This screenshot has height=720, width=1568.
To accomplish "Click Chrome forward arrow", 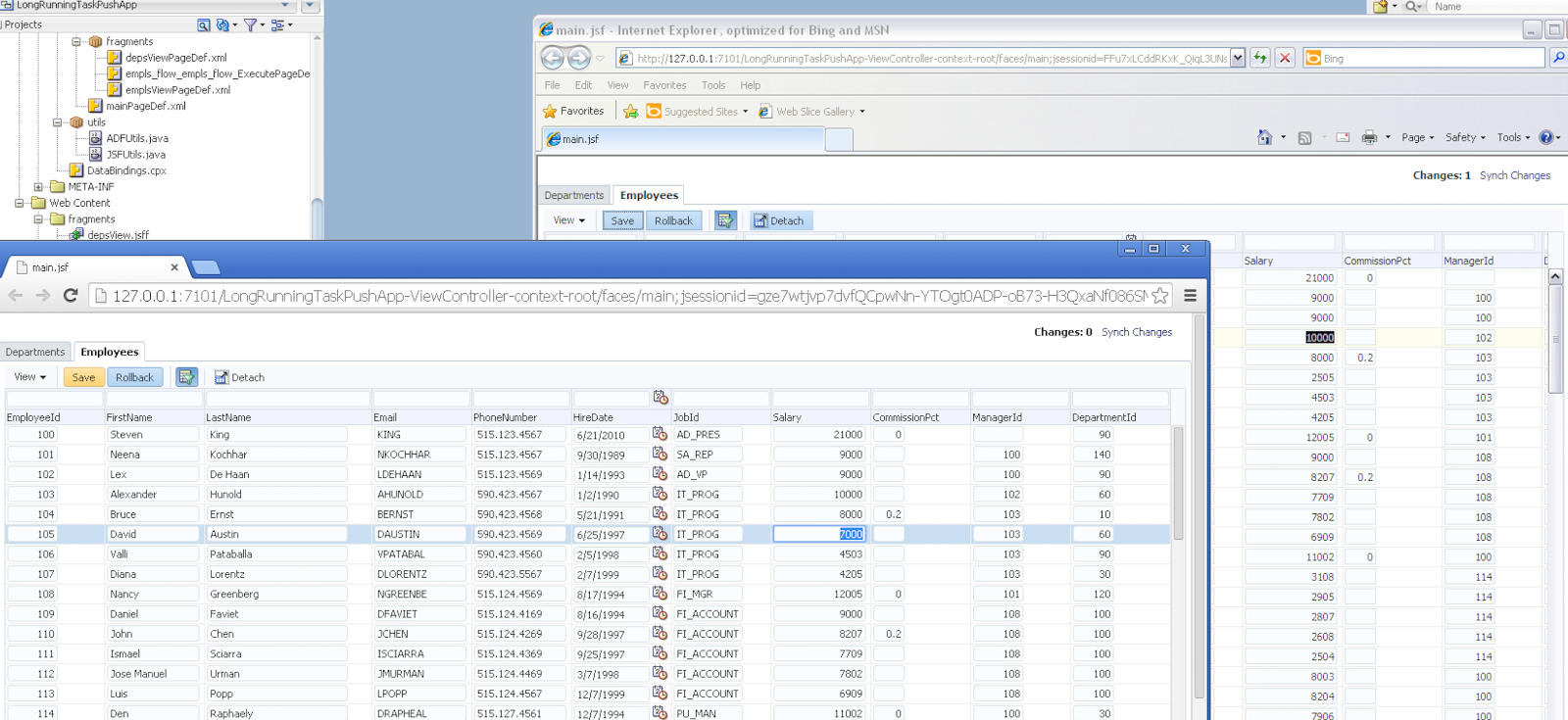I will tap(42, 295).
